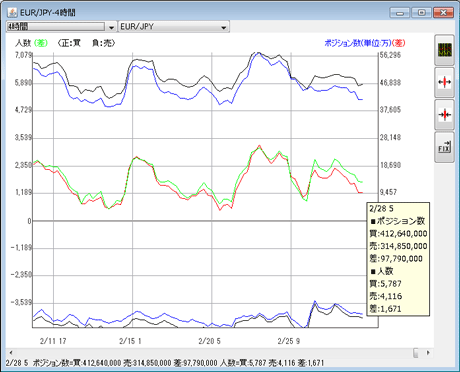This screenshot has height=372, width=460.
Task: Click the scrollbar left arrow
Action: point(11,352)
